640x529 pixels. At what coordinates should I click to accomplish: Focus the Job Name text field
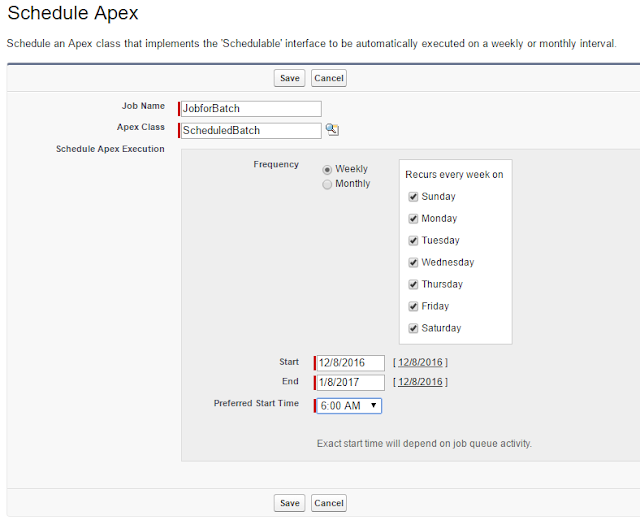(251, 109)
